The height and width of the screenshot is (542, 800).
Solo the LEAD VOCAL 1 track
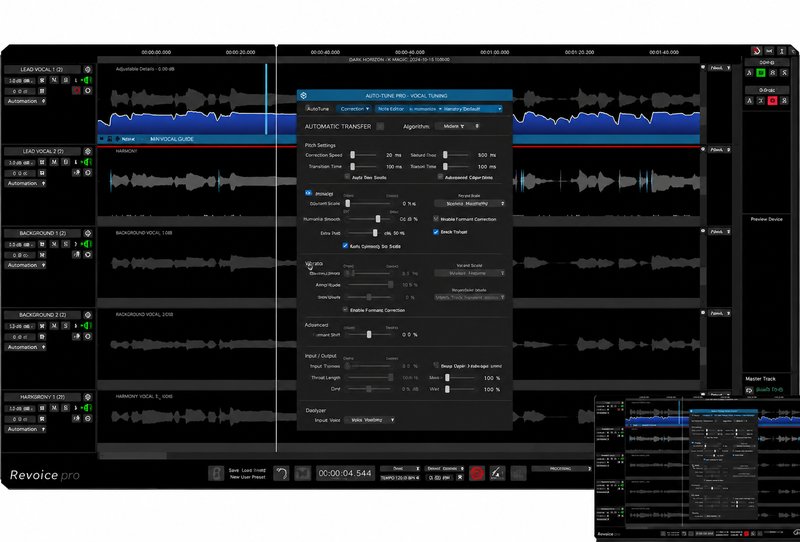65,80
